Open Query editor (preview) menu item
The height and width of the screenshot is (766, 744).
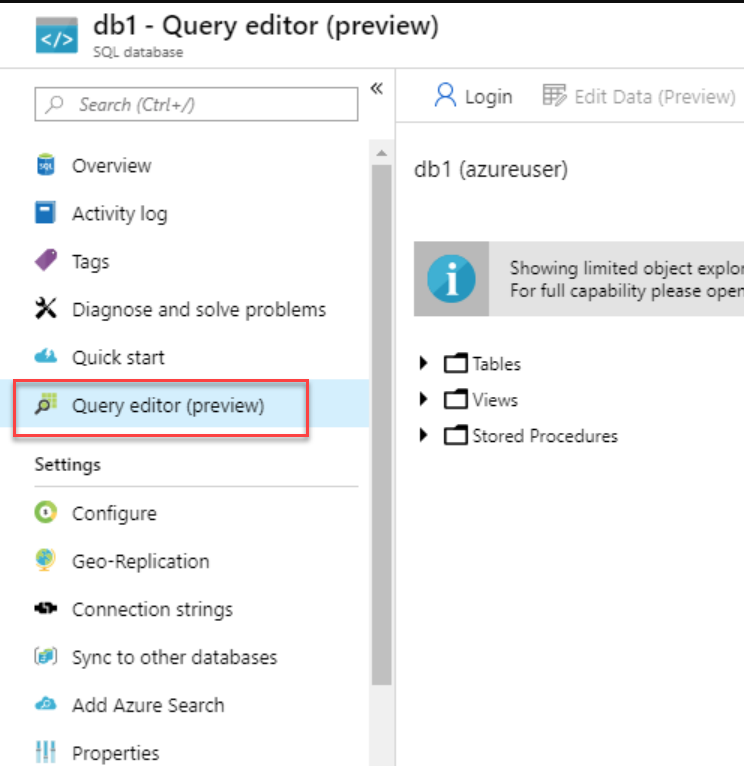(168, 406)
